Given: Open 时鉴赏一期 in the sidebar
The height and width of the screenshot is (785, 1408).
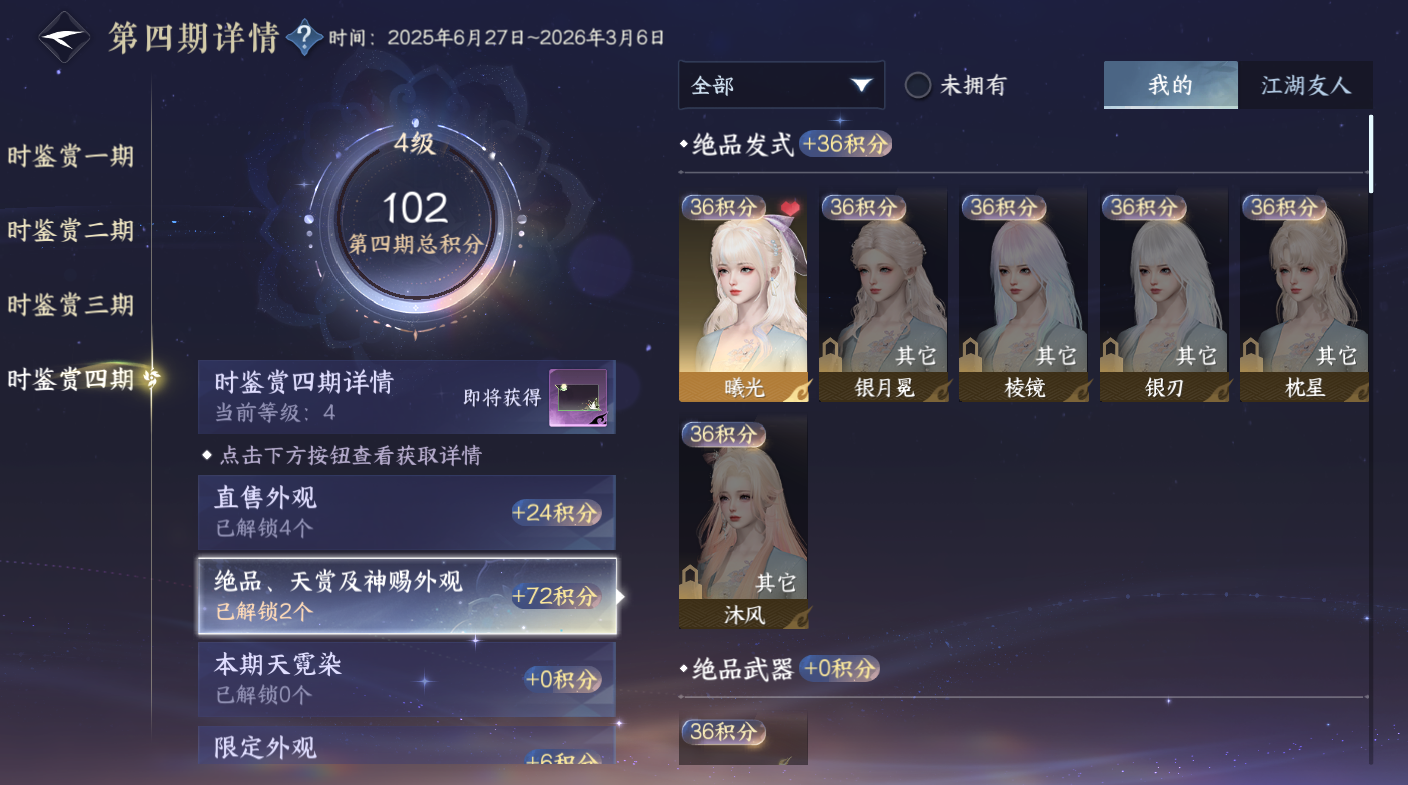Looking at the screenshot, I should 71,157.
